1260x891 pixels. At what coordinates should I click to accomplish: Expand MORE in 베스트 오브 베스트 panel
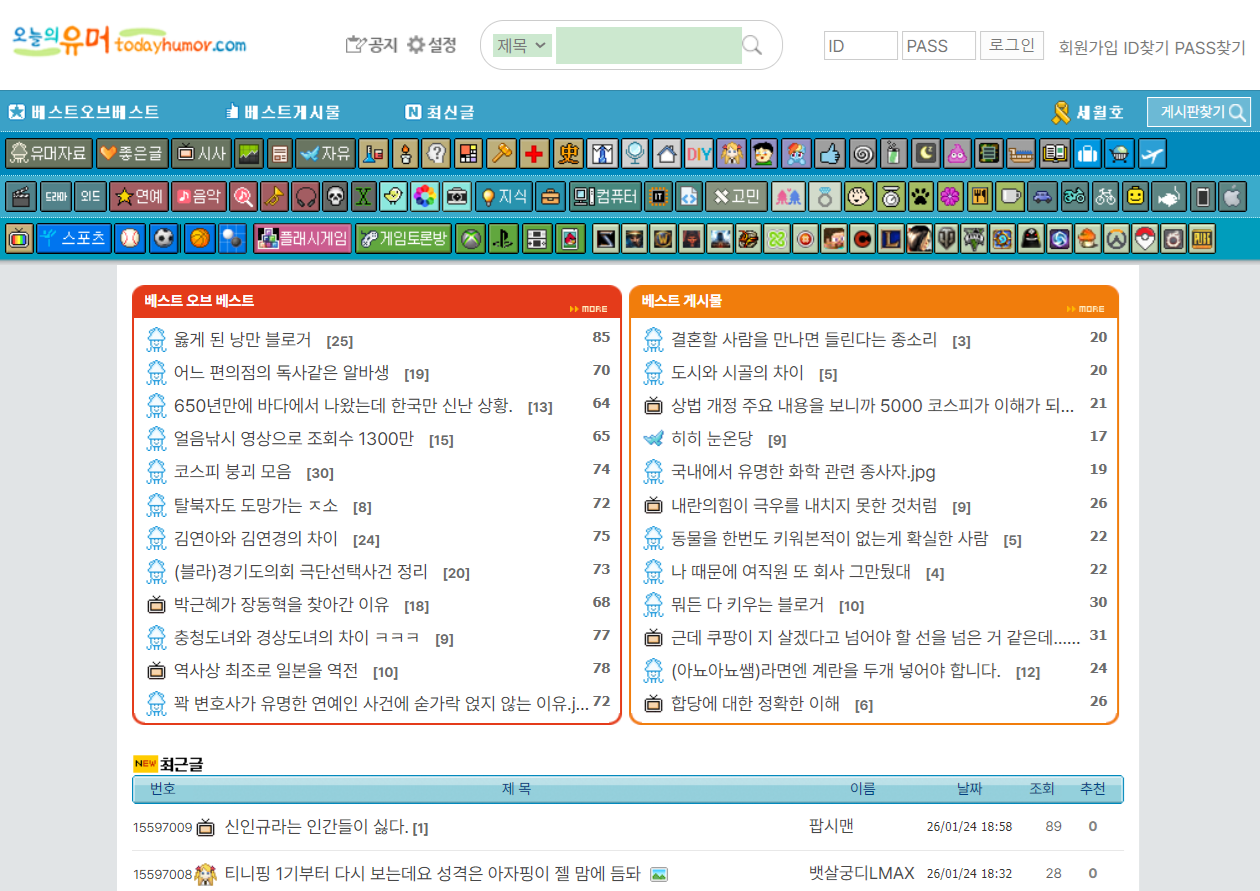[x=588, y=309]
